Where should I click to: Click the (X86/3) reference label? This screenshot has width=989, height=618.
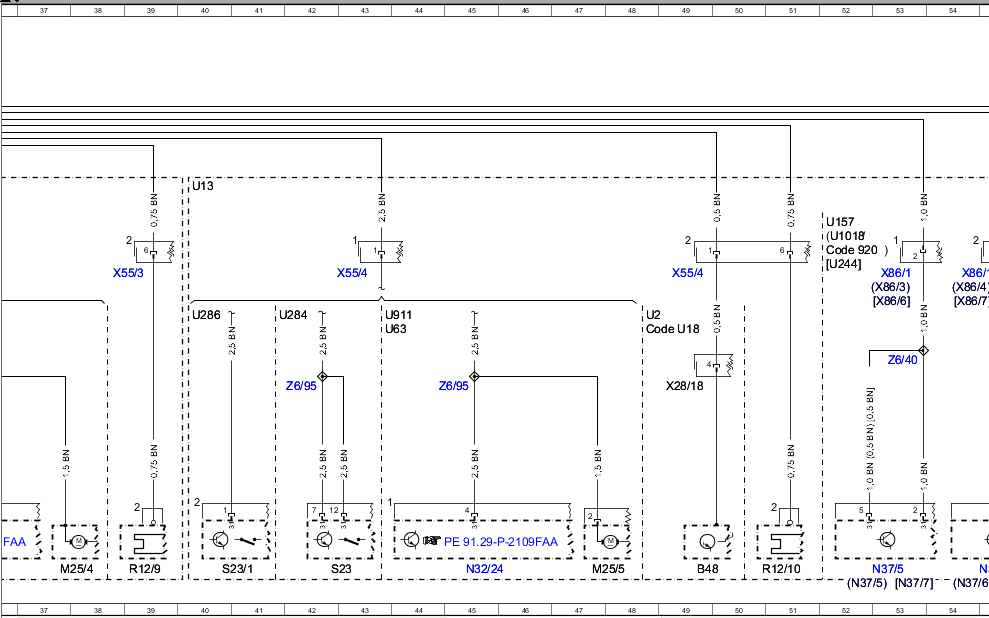891,287
